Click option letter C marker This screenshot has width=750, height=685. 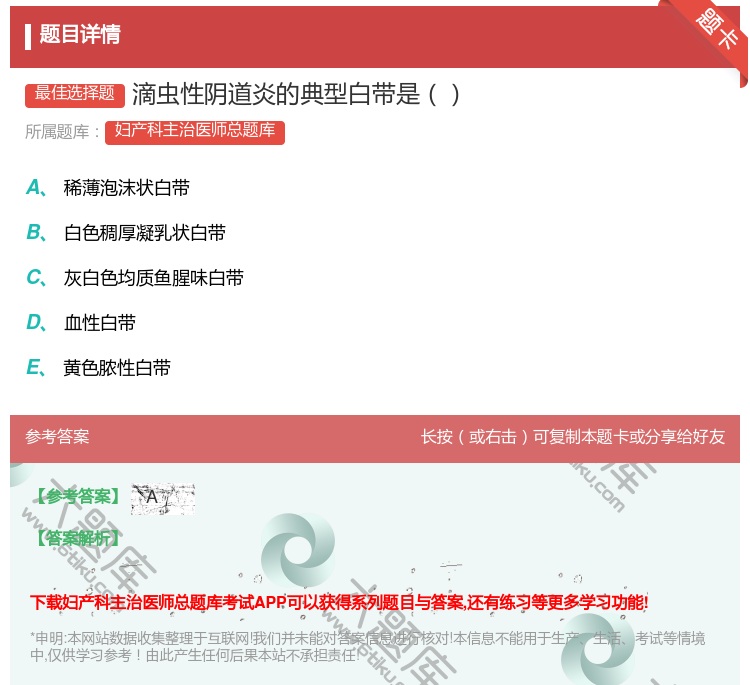click(x=34, y=278)
